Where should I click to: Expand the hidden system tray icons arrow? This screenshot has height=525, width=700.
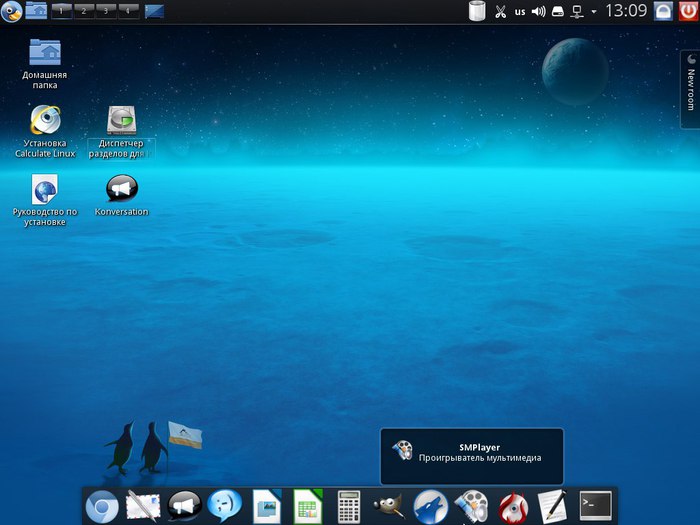click(594, 12)
